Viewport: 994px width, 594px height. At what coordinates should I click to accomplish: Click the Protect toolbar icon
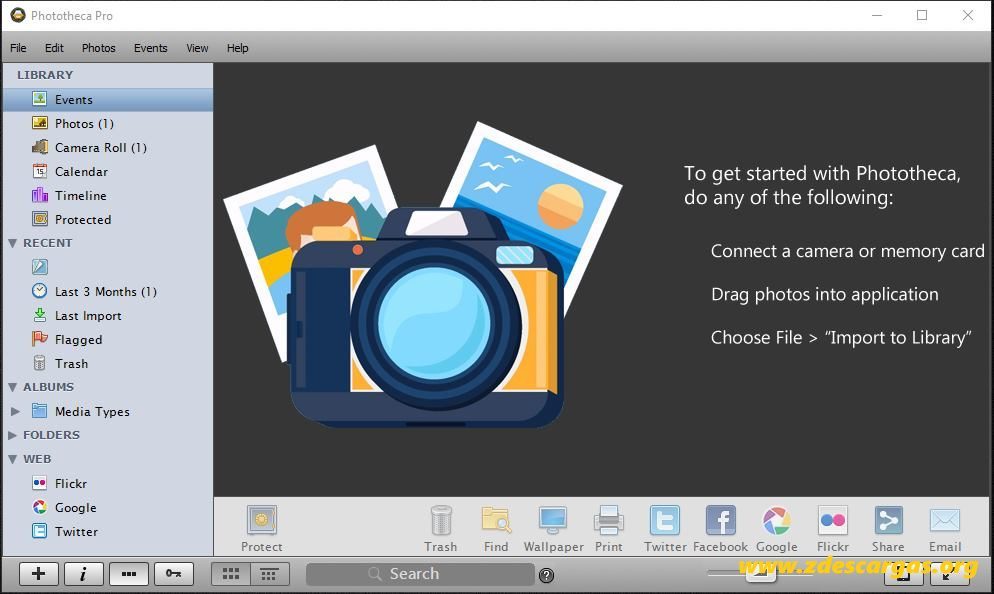pyautogui.click(x=262, y=521)
